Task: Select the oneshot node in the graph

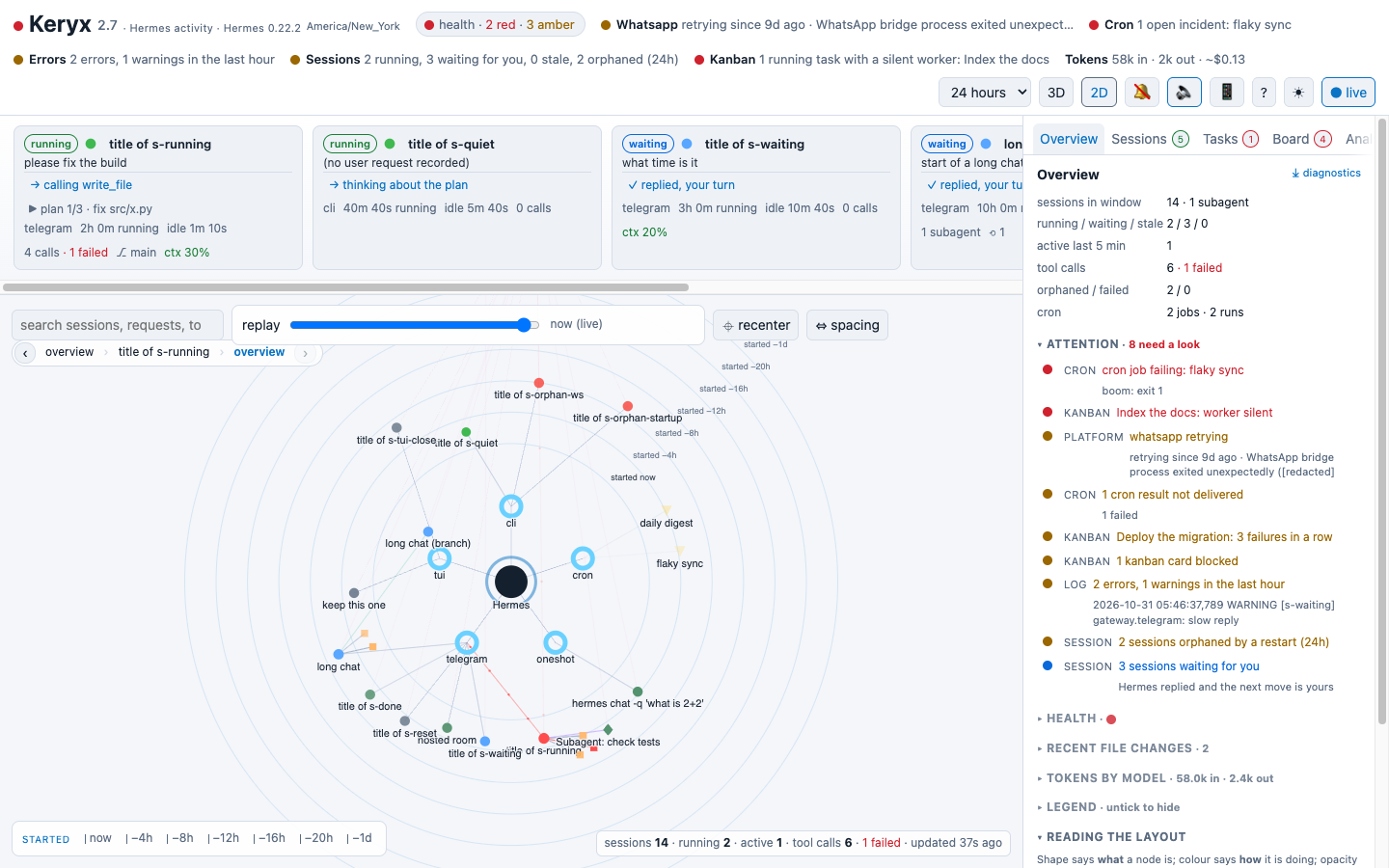Action: [556, 642]
